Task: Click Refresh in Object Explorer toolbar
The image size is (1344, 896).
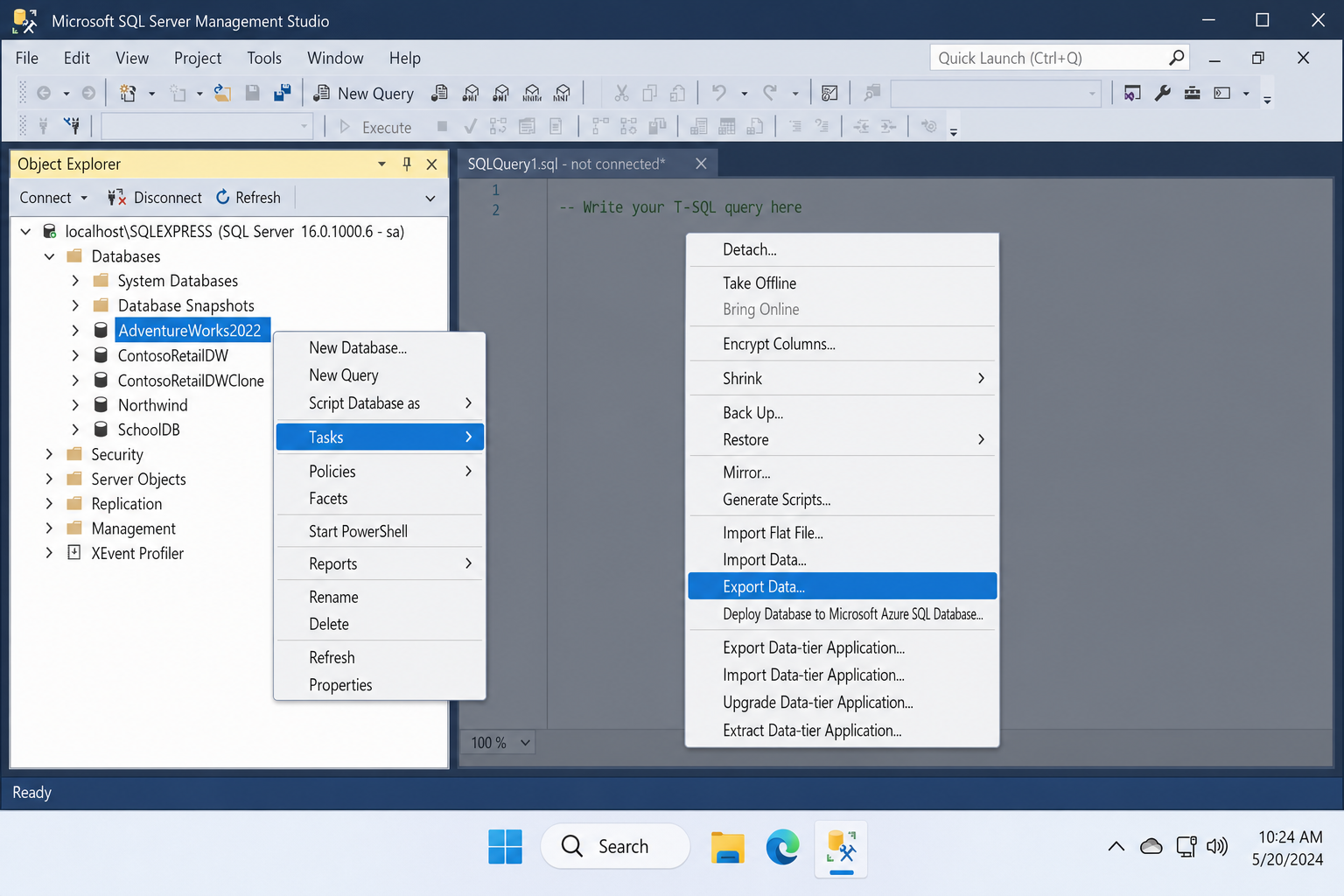Action: [x=248, y=198]
